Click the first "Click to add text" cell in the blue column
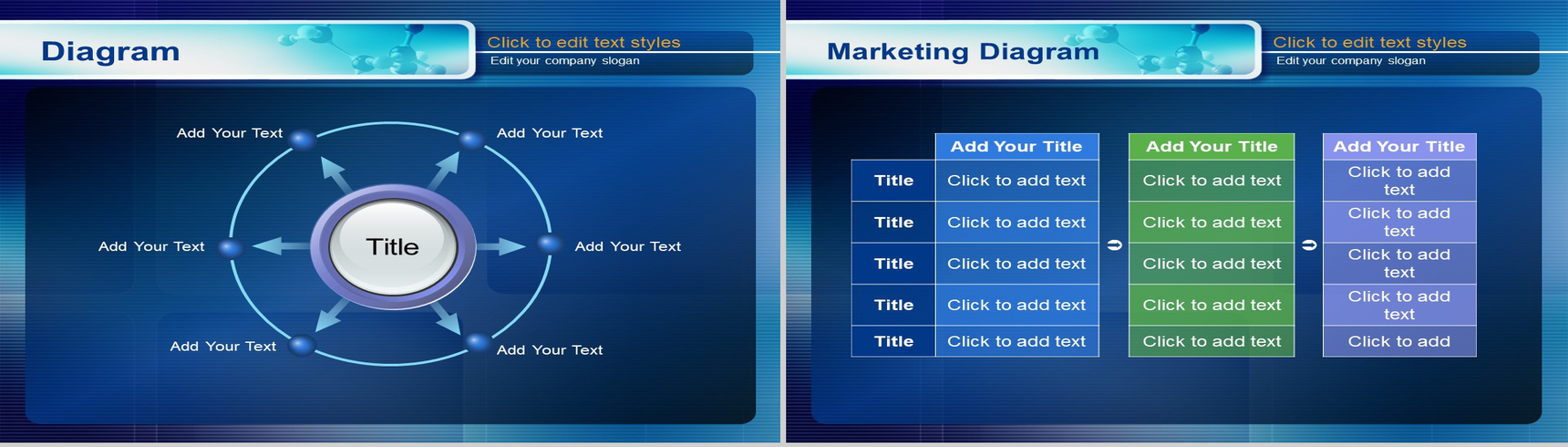The height and width of the screenshot is (447, 1568). 1016,181
